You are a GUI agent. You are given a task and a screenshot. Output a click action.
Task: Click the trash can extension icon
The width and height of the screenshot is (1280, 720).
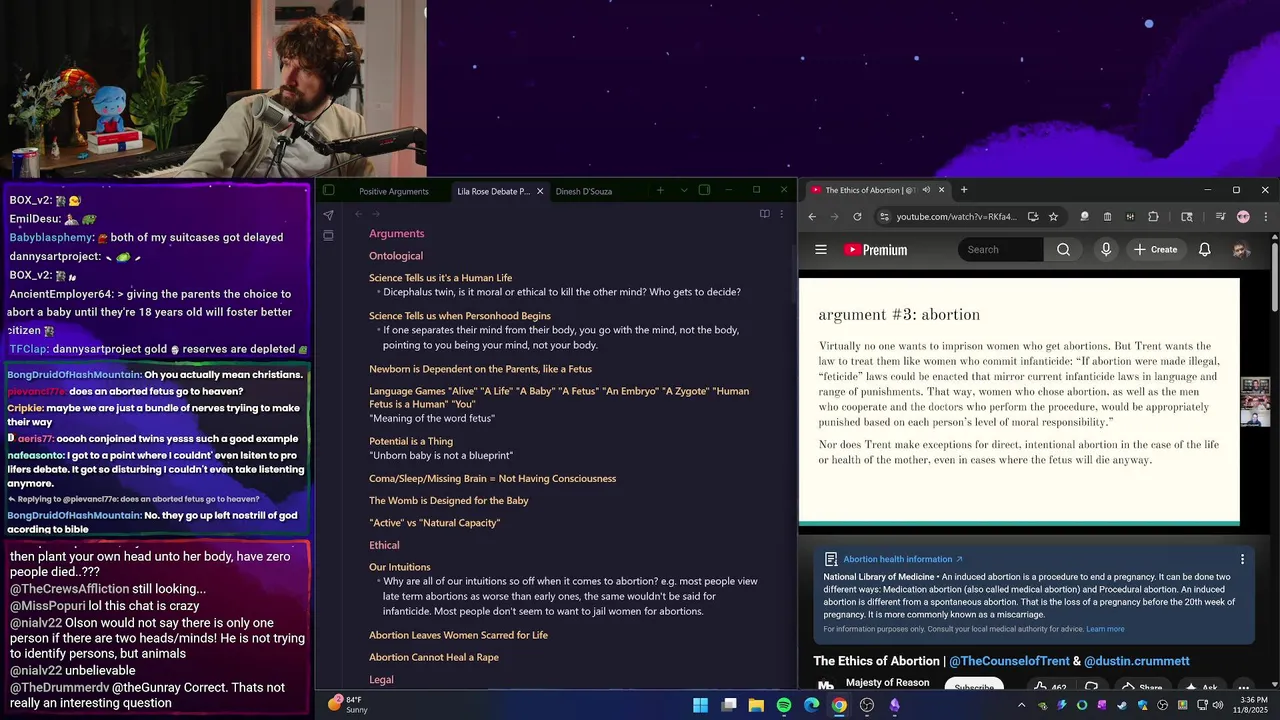(1107, 217)
